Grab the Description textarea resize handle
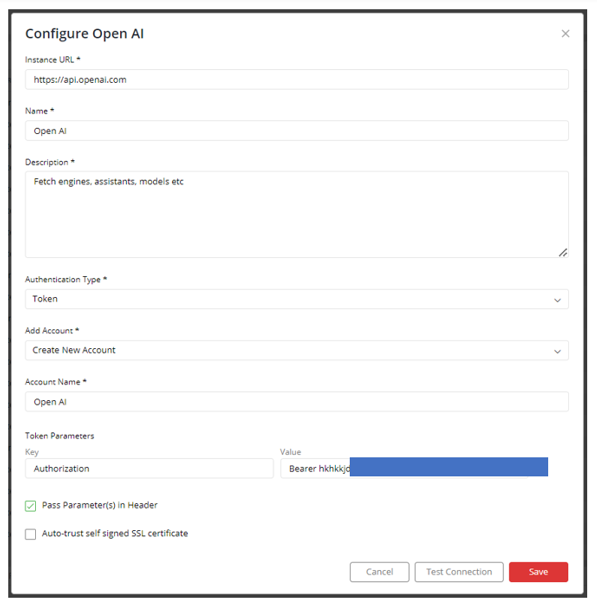 point(563,253)
